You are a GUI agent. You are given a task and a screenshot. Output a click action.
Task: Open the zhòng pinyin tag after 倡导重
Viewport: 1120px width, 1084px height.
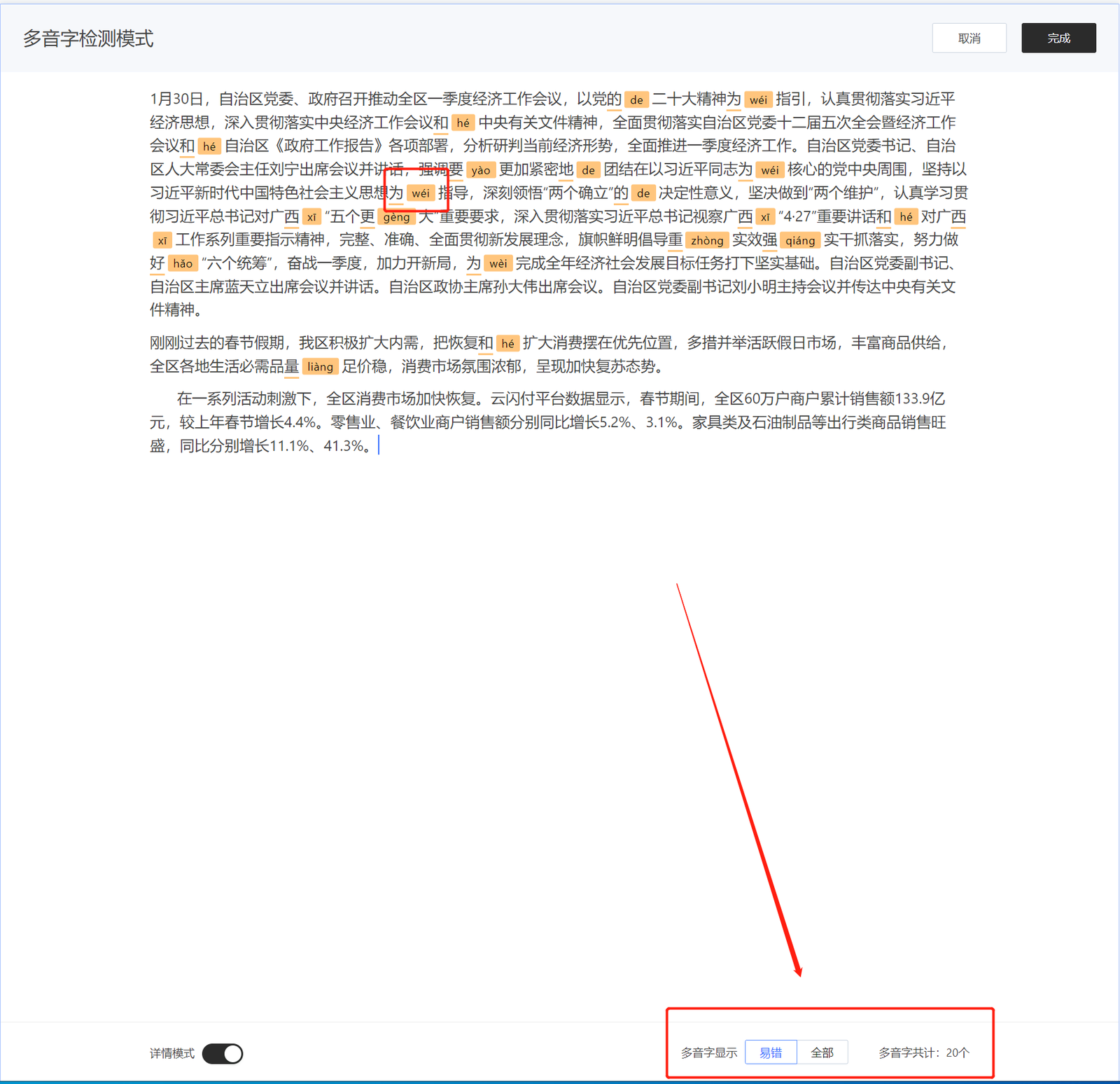707,241
